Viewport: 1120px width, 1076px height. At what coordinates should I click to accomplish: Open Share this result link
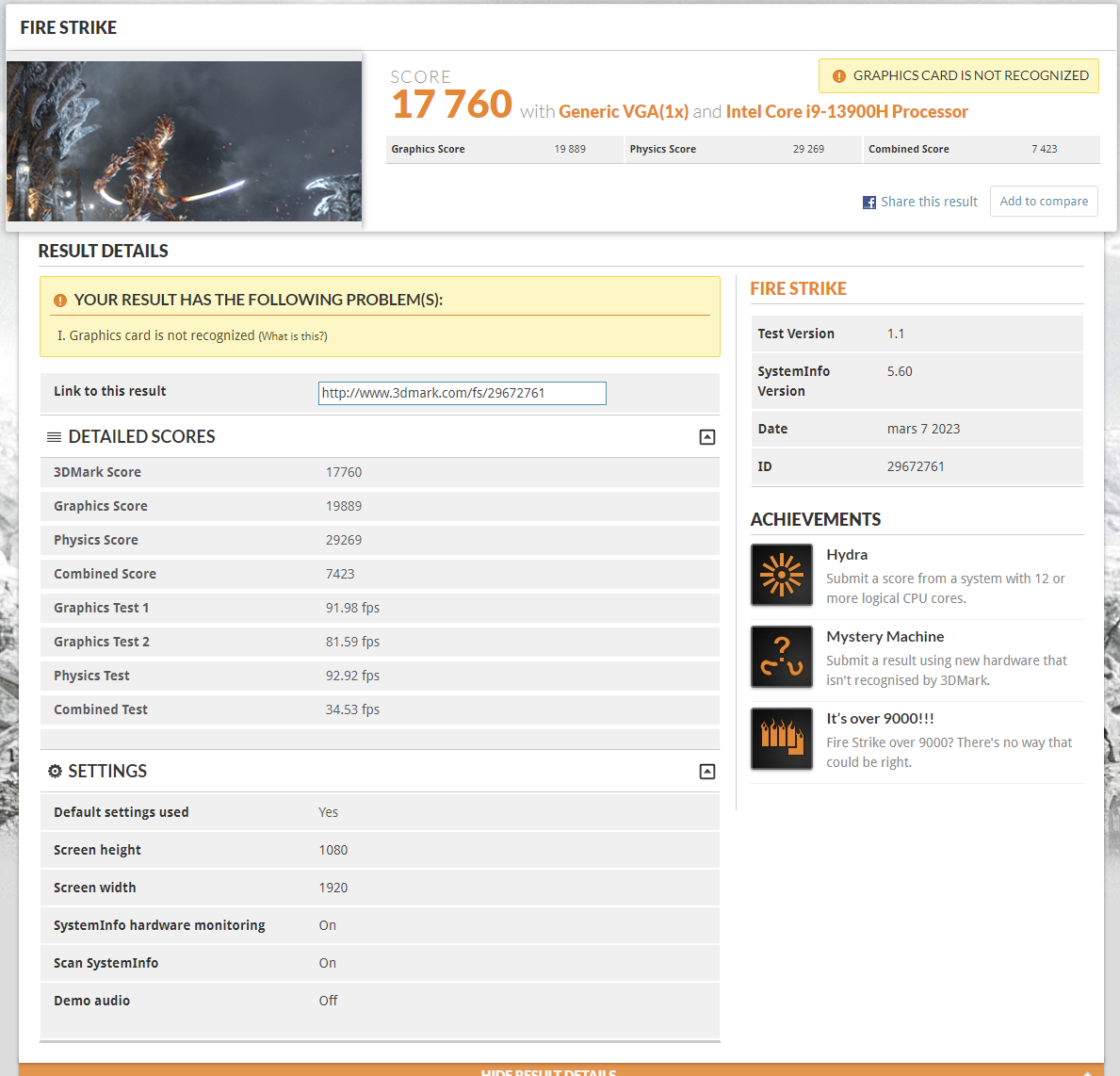click(x=929, y=202)
